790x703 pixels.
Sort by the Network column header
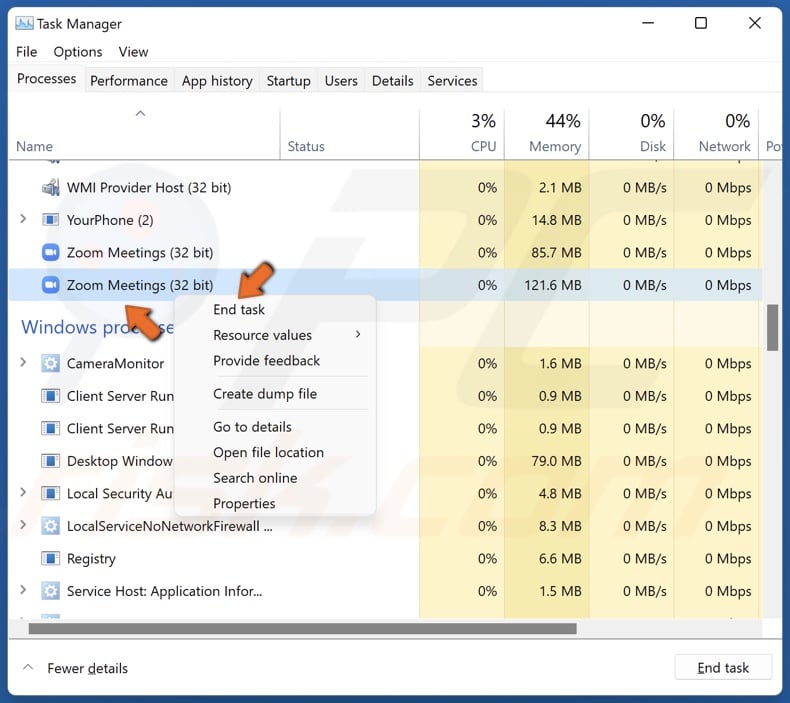(x=716, y=134)
